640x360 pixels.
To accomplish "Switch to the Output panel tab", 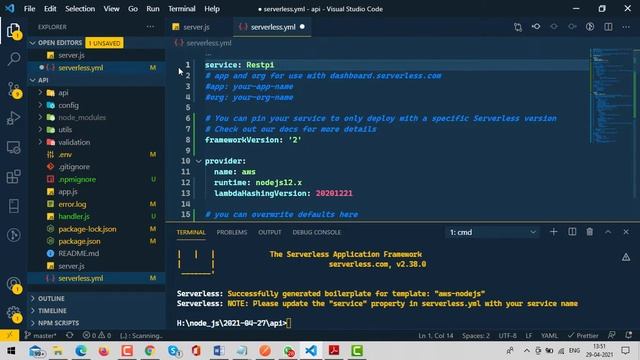I will point(269,232).
